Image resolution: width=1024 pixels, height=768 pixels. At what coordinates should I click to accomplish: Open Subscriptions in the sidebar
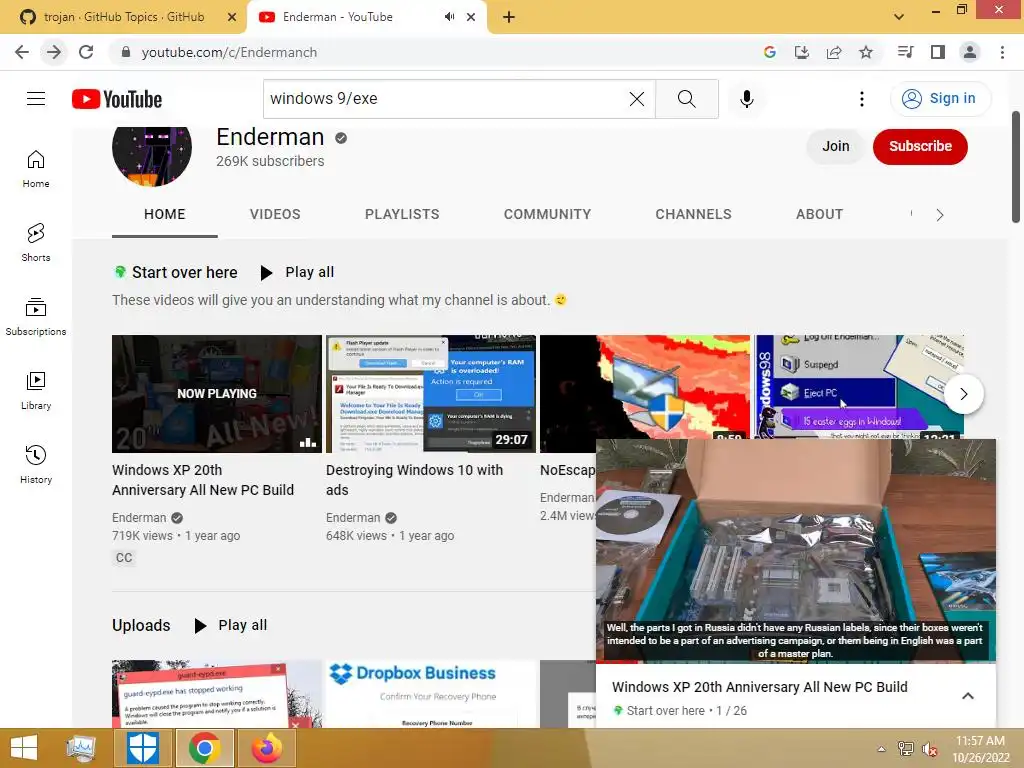pos(36,317)
